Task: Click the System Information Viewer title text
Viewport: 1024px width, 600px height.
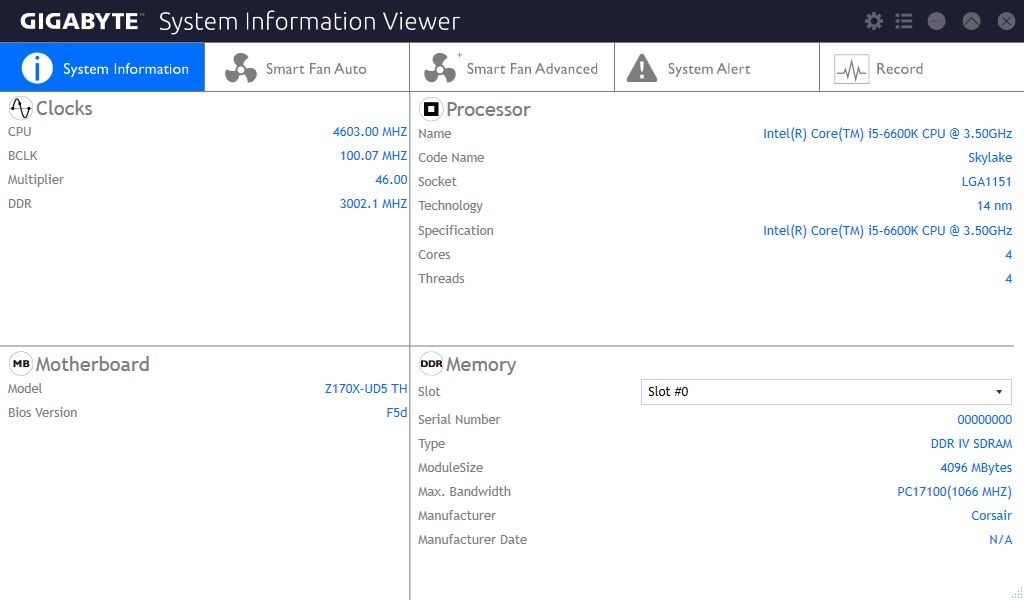Action: pos(310,22)
